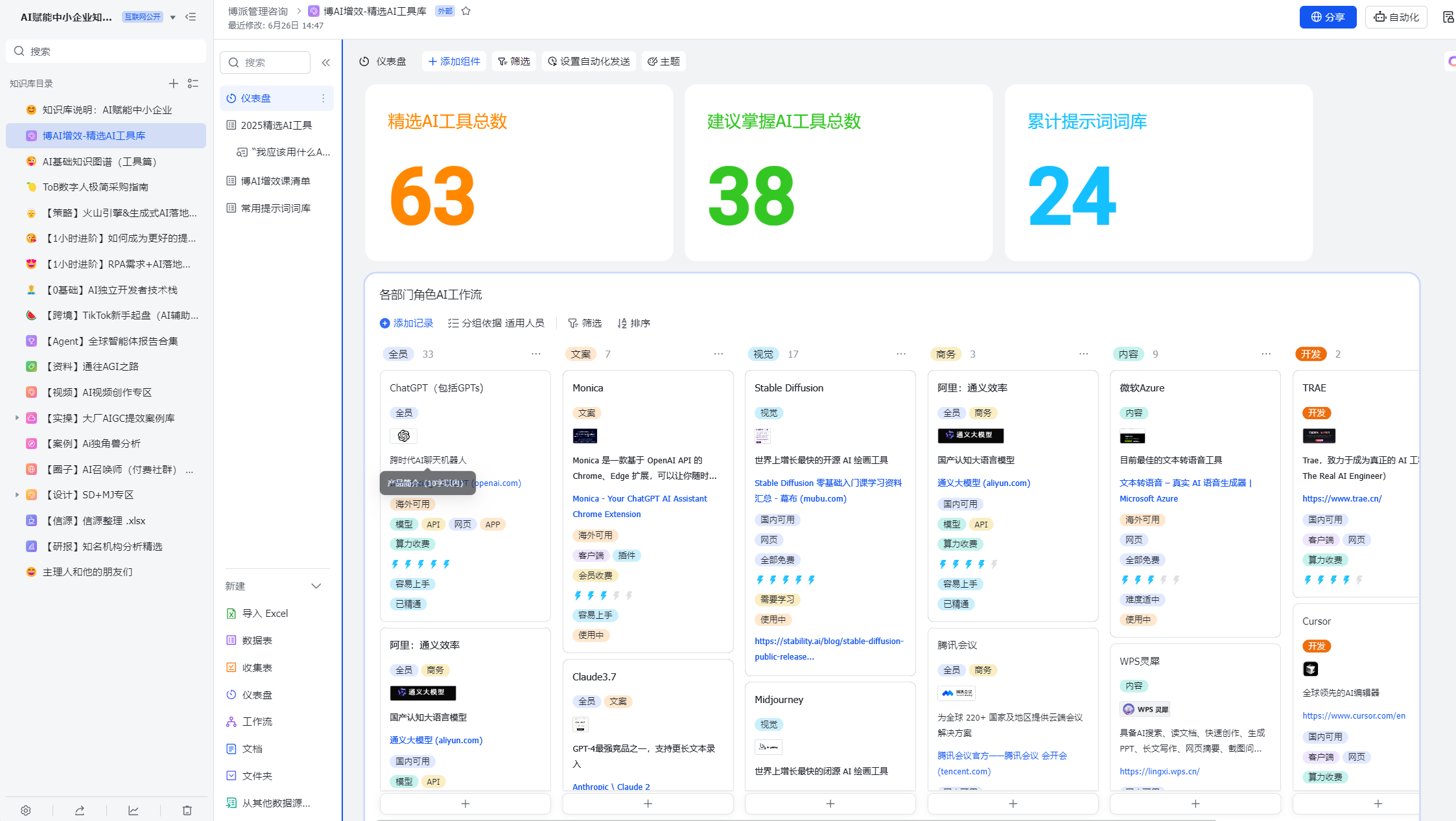This screenshot has height=821, width=1456.
Task: Open the statistics chart icon at sidebar bottom
Action: click(x=134, y=811)
